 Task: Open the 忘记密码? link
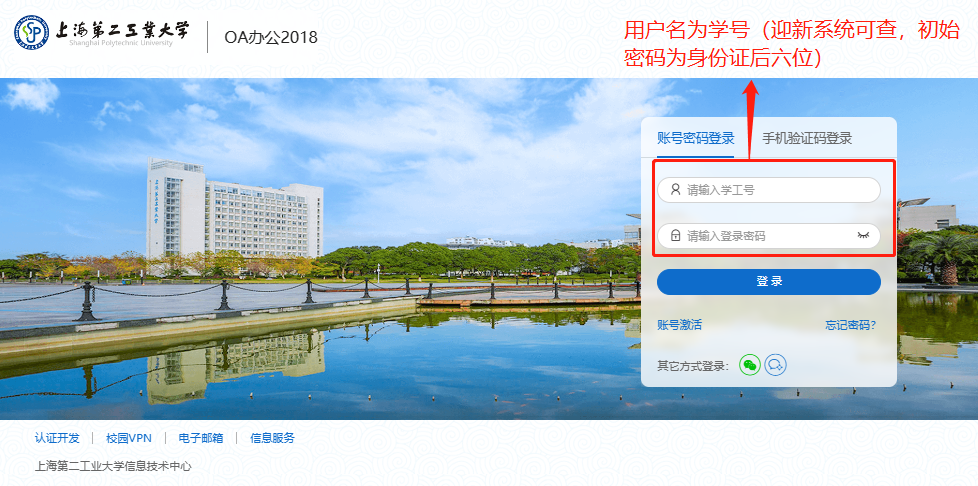[x=851, y=324]
